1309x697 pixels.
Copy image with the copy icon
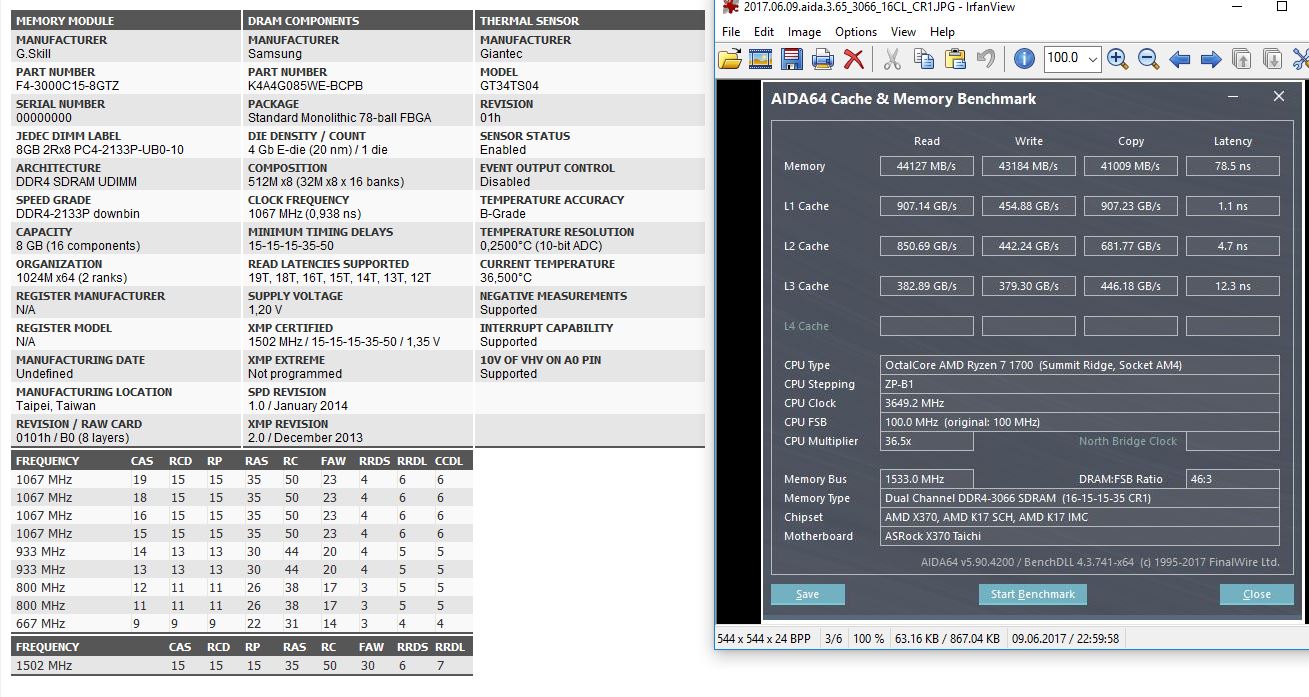point(924,59)
